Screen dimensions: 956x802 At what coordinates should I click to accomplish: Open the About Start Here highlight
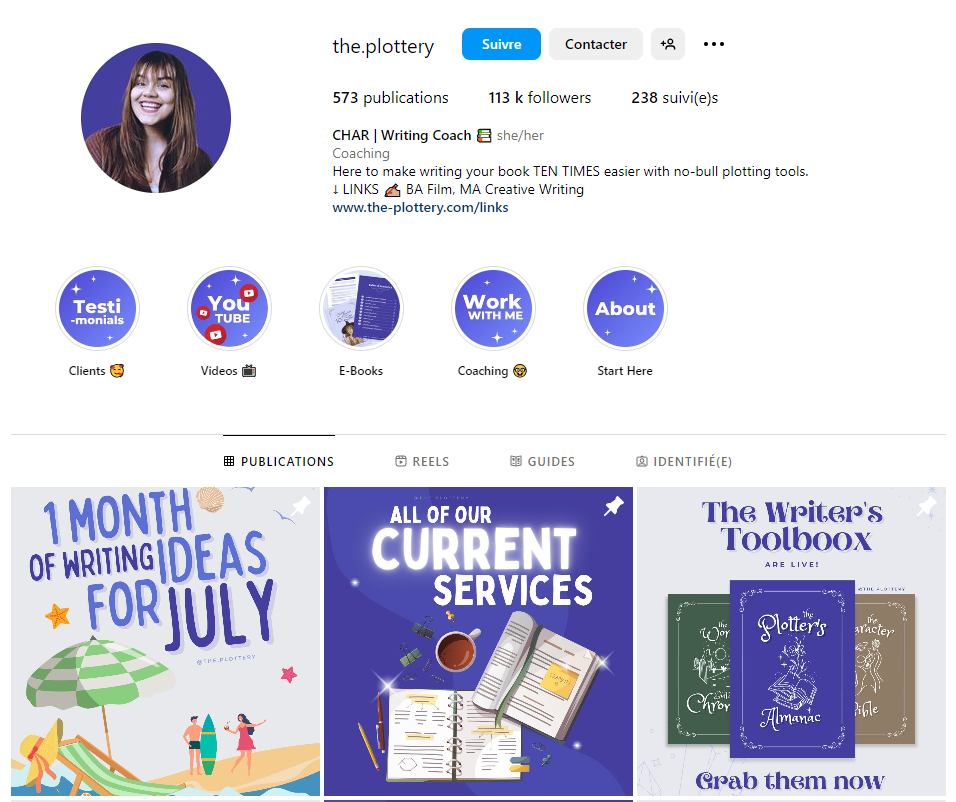625,309
